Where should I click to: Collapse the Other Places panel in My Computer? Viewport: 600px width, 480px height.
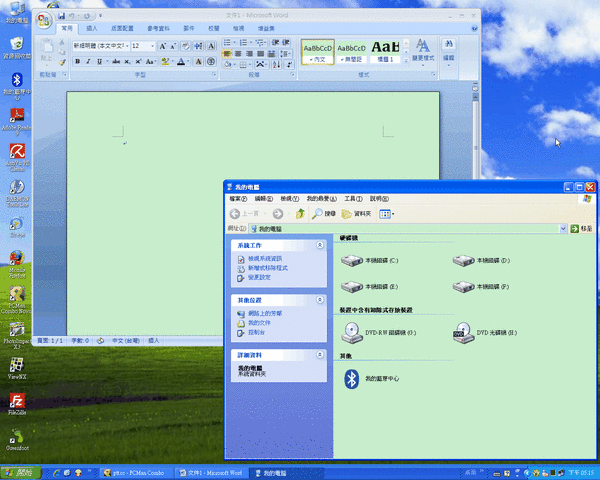(x=320, y=300)
